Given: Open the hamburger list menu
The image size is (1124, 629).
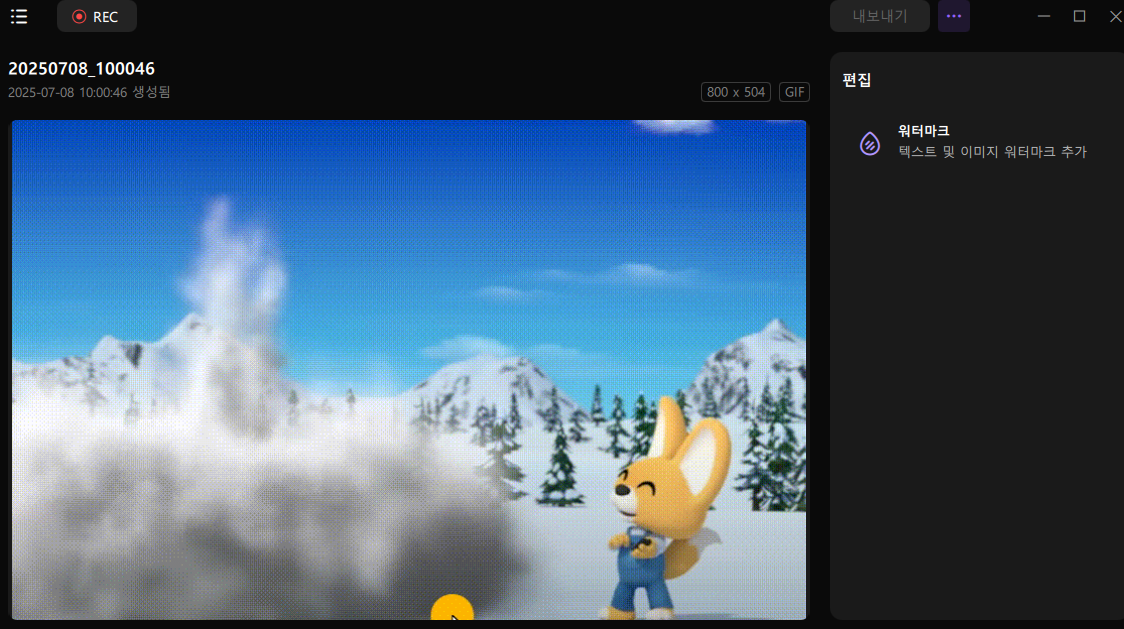Looking at the screenshot, I should [19, 16].
